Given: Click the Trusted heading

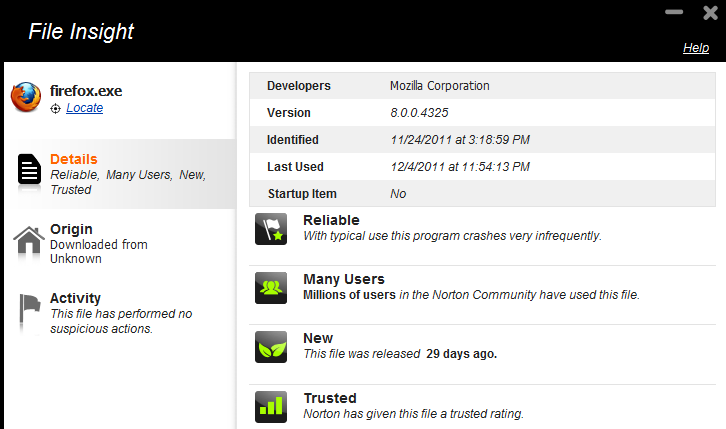Looking at the screenshot, I should click(x=330, y=398).
